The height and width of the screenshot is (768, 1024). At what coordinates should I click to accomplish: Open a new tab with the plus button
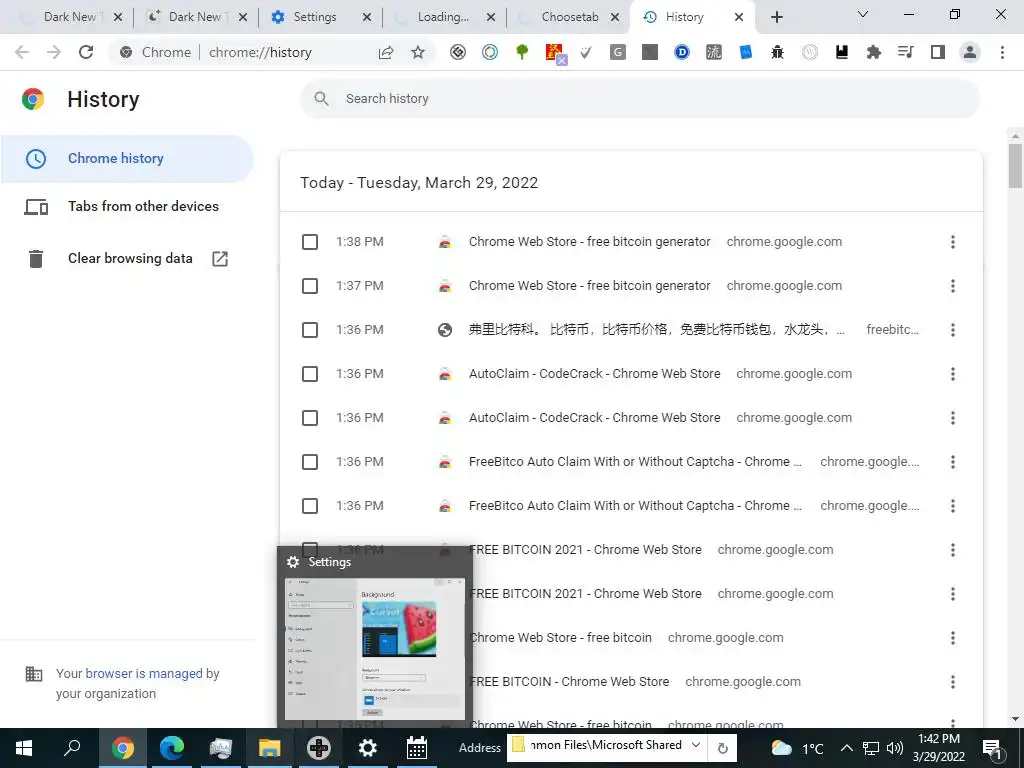click(x=776, y=17)
